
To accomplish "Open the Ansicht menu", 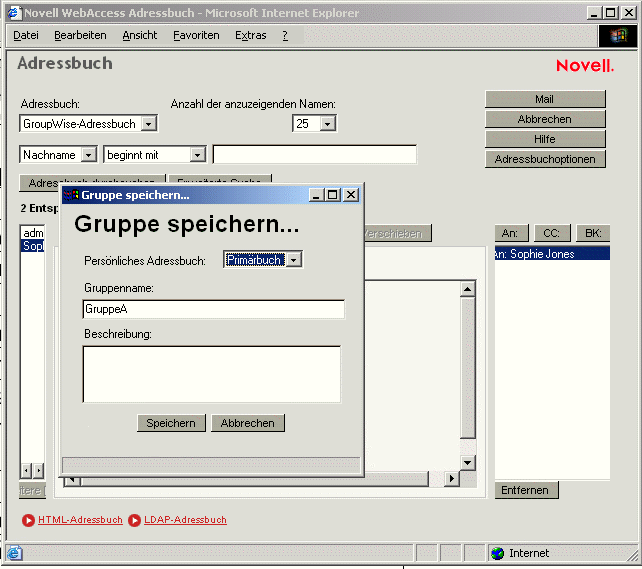I will pyautogui.click(x=140, y=35).
